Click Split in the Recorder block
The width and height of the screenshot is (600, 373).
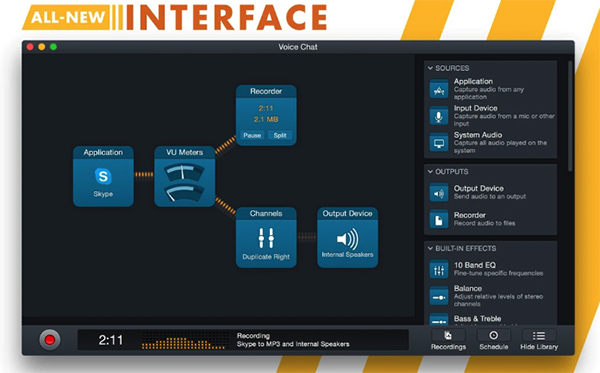pos(280,135)
